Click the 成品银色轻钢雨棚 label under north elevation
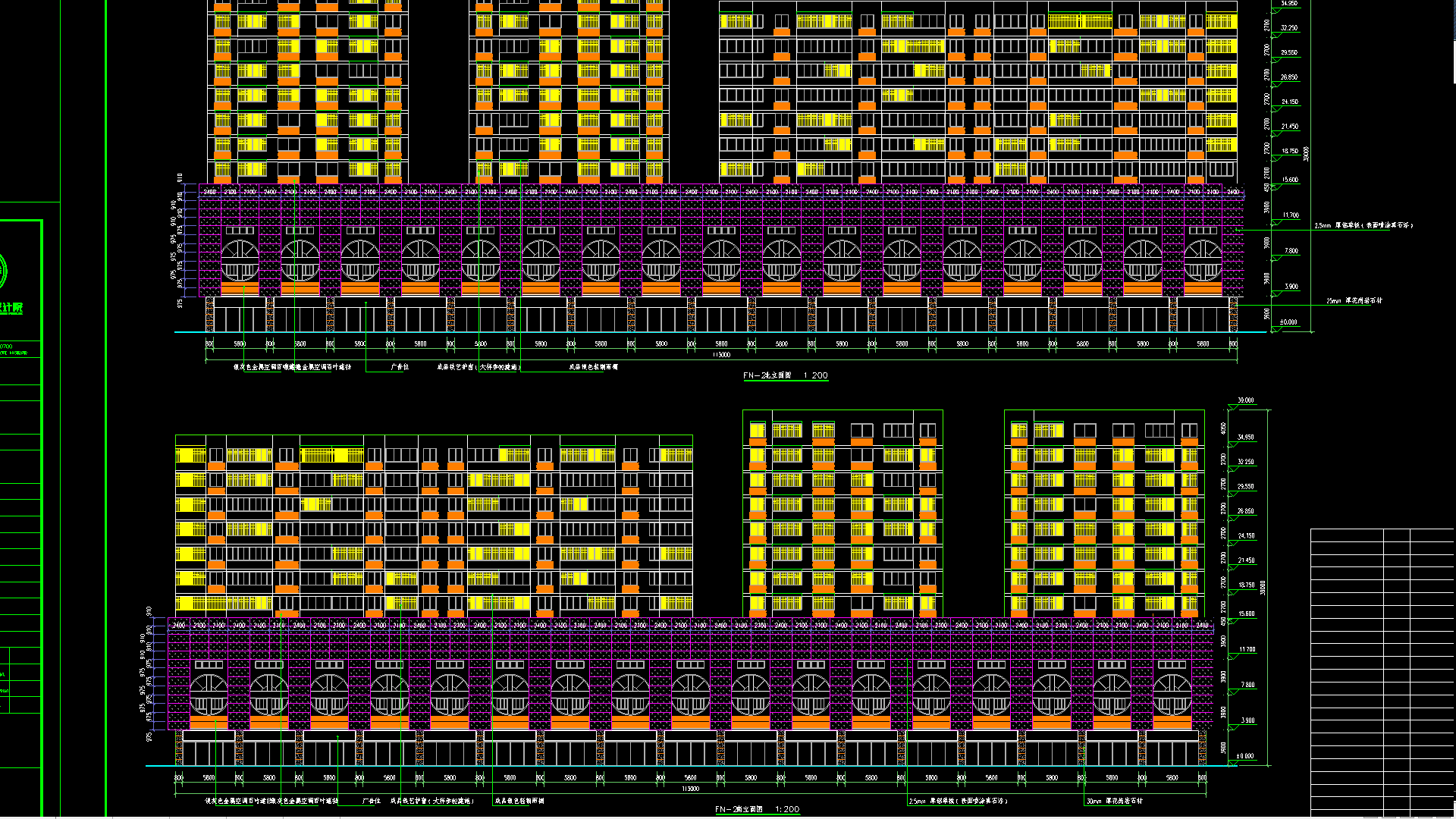Viewport: 1456px width, 819px height. tap(593, 367)
